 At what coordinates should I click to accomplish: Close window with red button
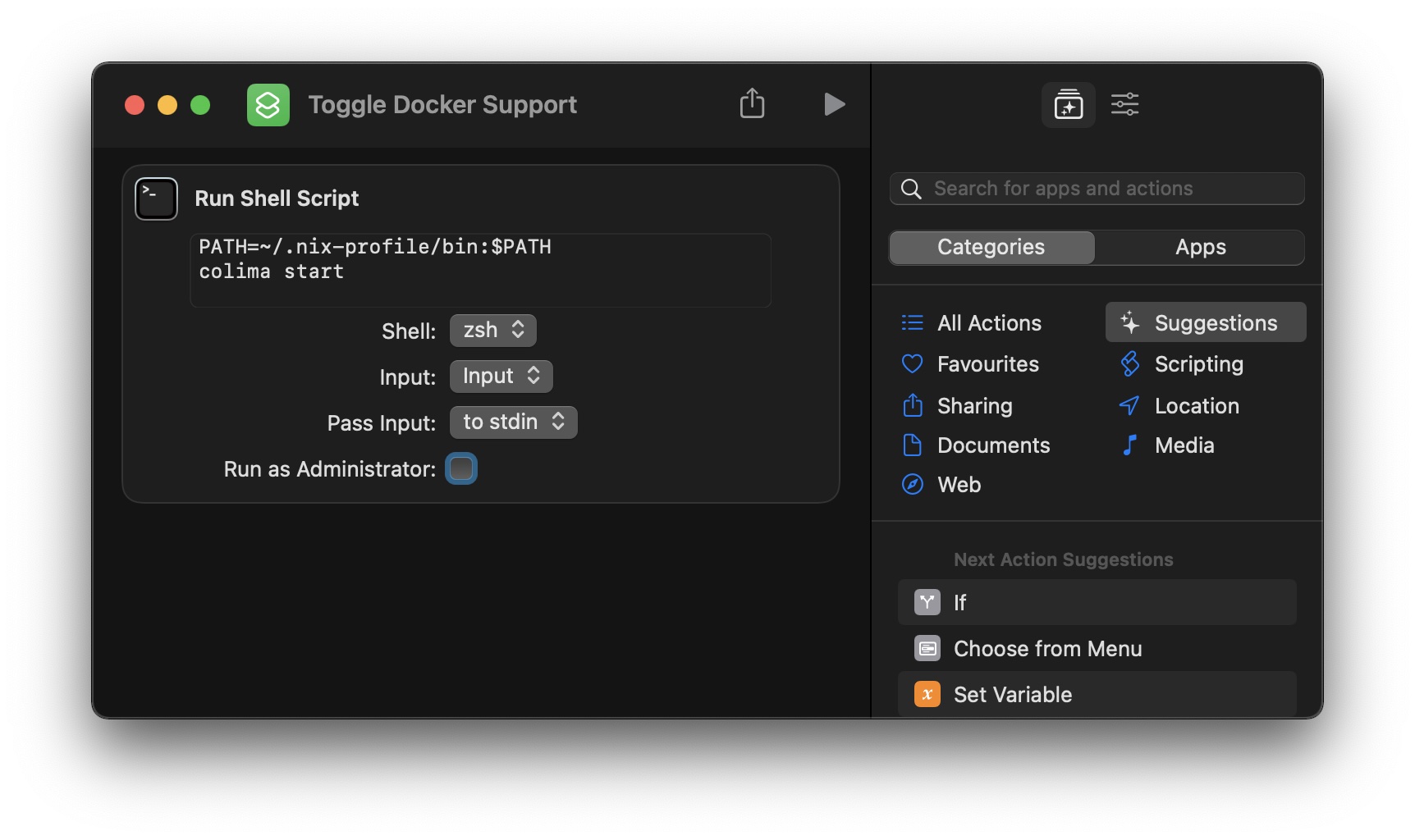click(135, 105)
